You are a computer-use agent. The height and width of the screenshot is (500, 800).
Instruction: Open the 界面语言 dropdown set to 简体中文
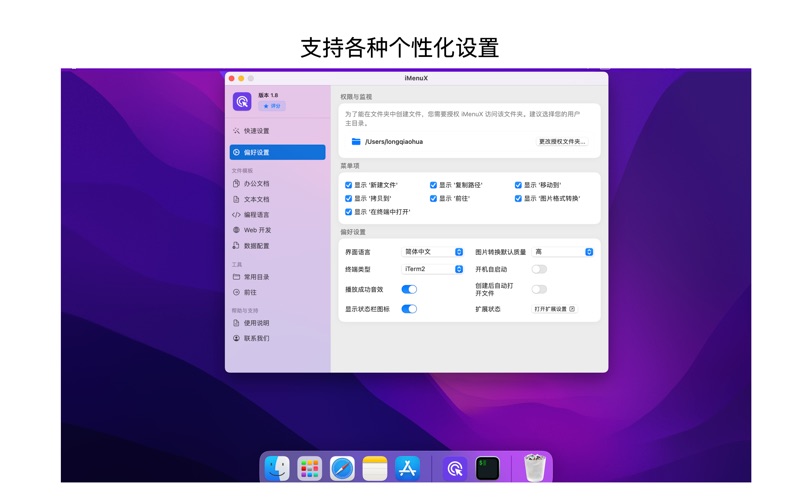(x=432, y=252)
